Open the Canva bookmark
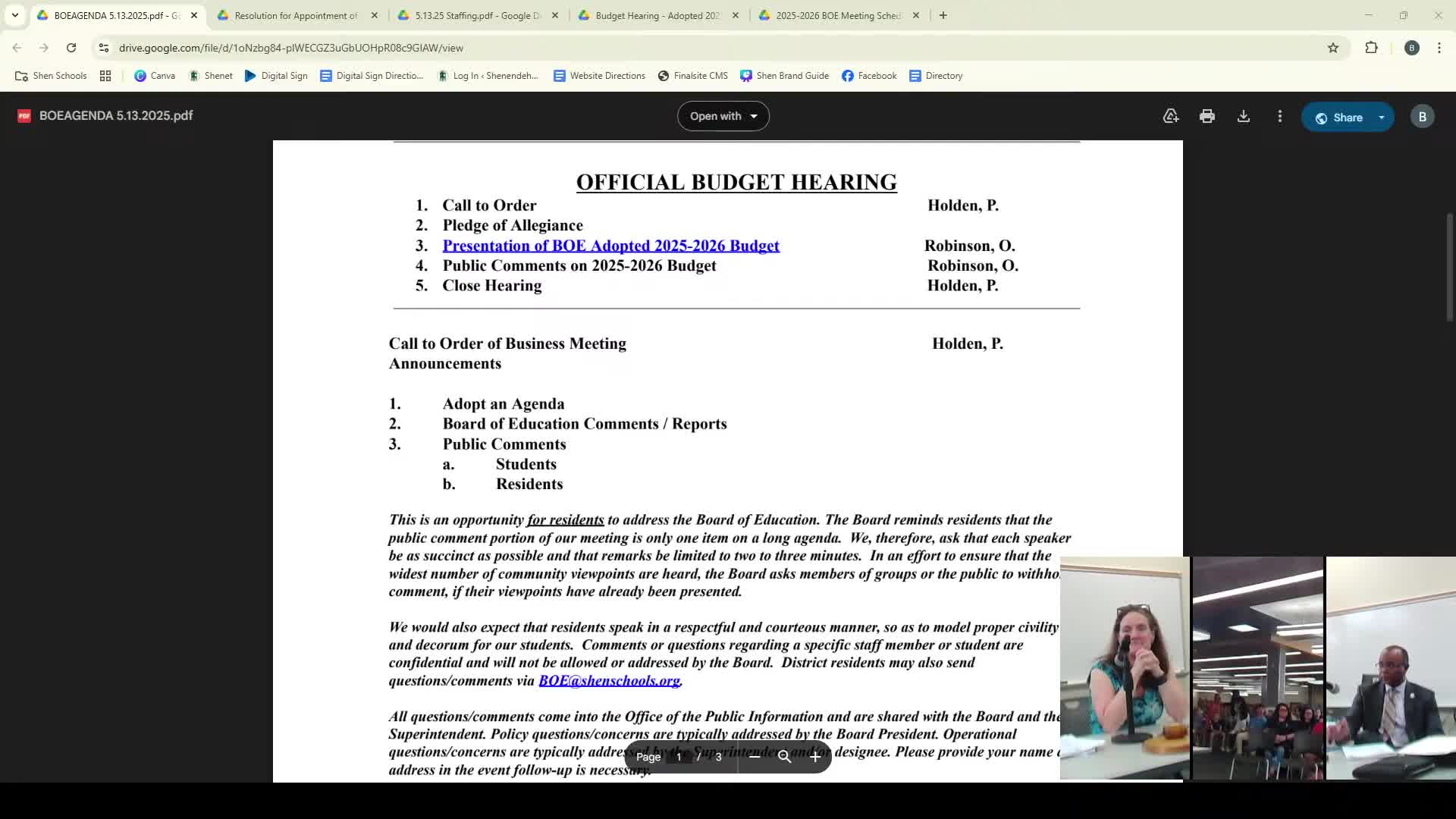Screen dimensions: 1456x819 tap(155, 76)
